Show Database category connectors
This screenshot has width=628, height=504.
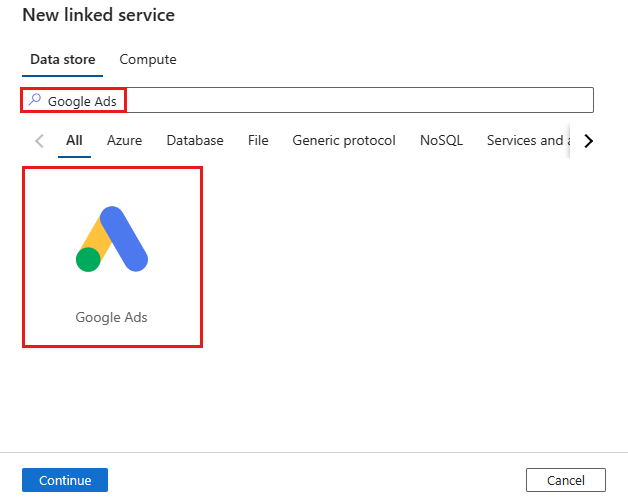tap(195, 141)
